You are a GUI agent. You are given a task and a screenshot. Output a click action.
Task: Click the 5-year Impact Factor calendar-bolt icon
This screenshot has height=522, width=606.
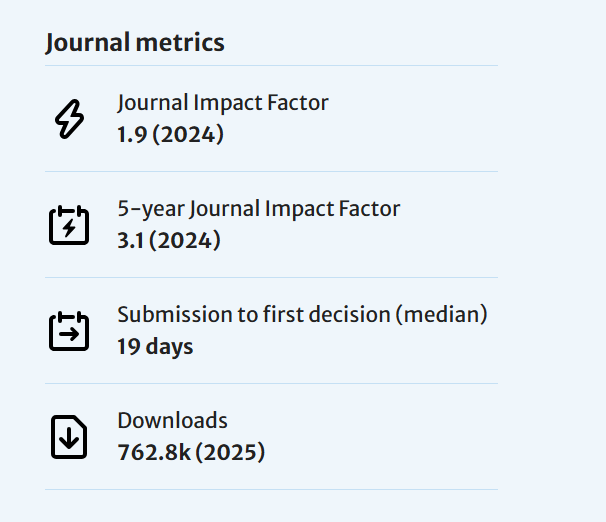[69, 225]
